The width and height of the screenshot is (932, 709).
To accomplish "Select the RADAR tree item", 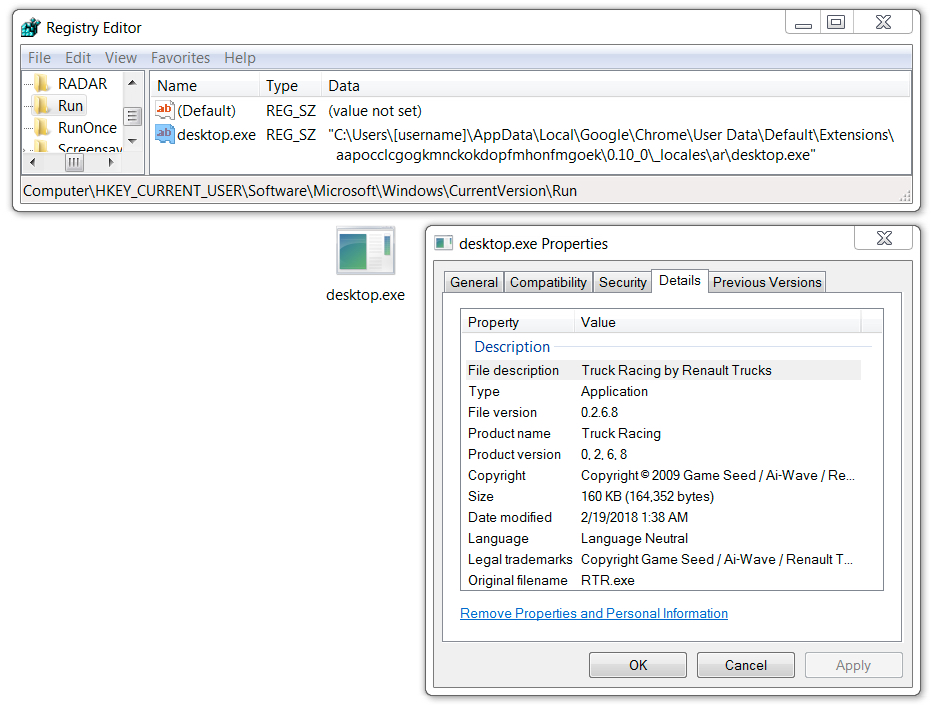I will tap(83, 83).
